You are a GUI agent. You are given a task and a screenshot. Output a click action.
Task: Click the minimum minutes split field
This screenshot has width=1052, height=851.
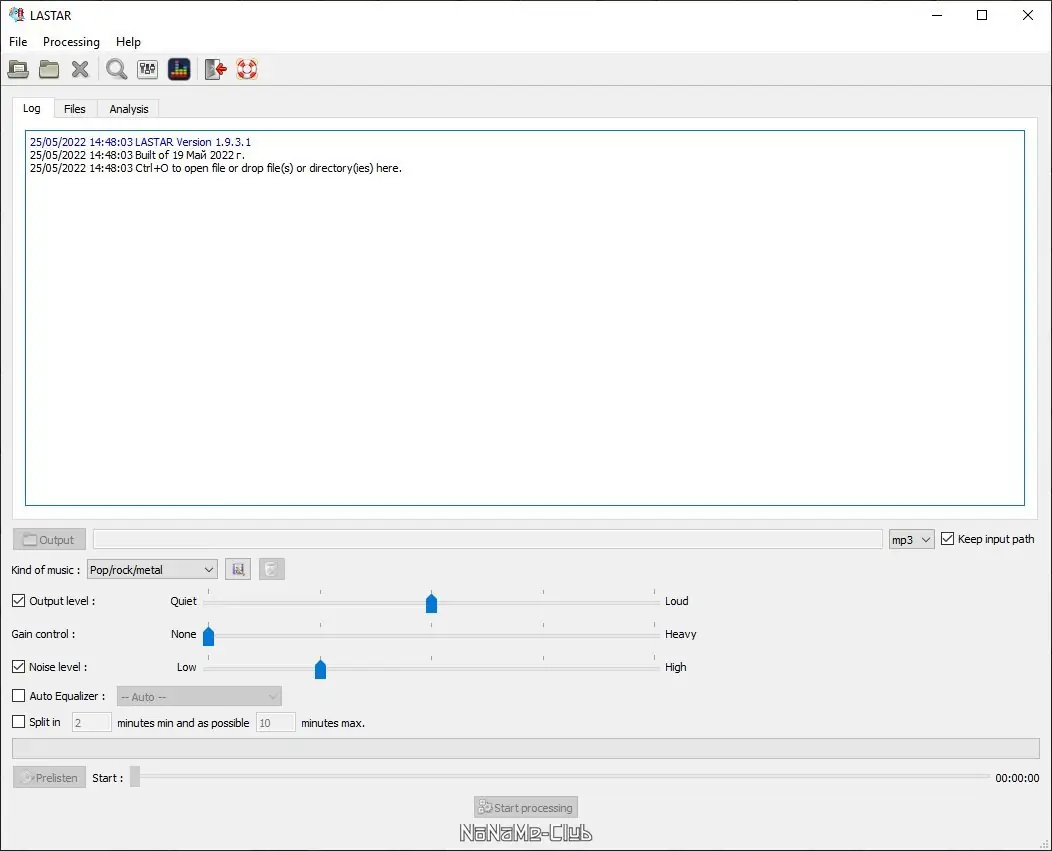pyautogui.click(x=91, y=722)
